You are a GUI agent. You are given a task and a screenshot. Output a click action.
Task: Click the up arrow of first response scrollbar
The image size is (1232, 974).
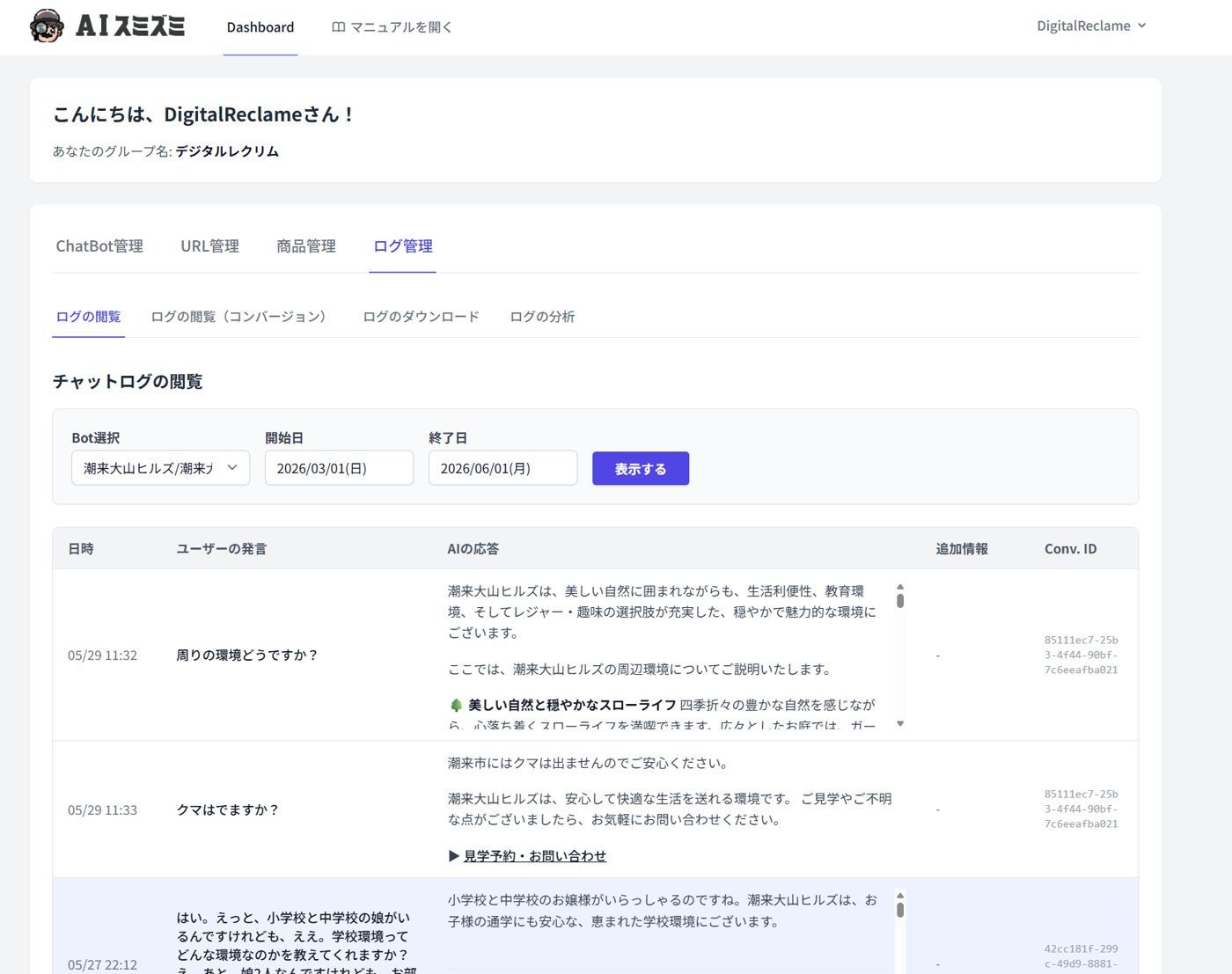[900, 587]
